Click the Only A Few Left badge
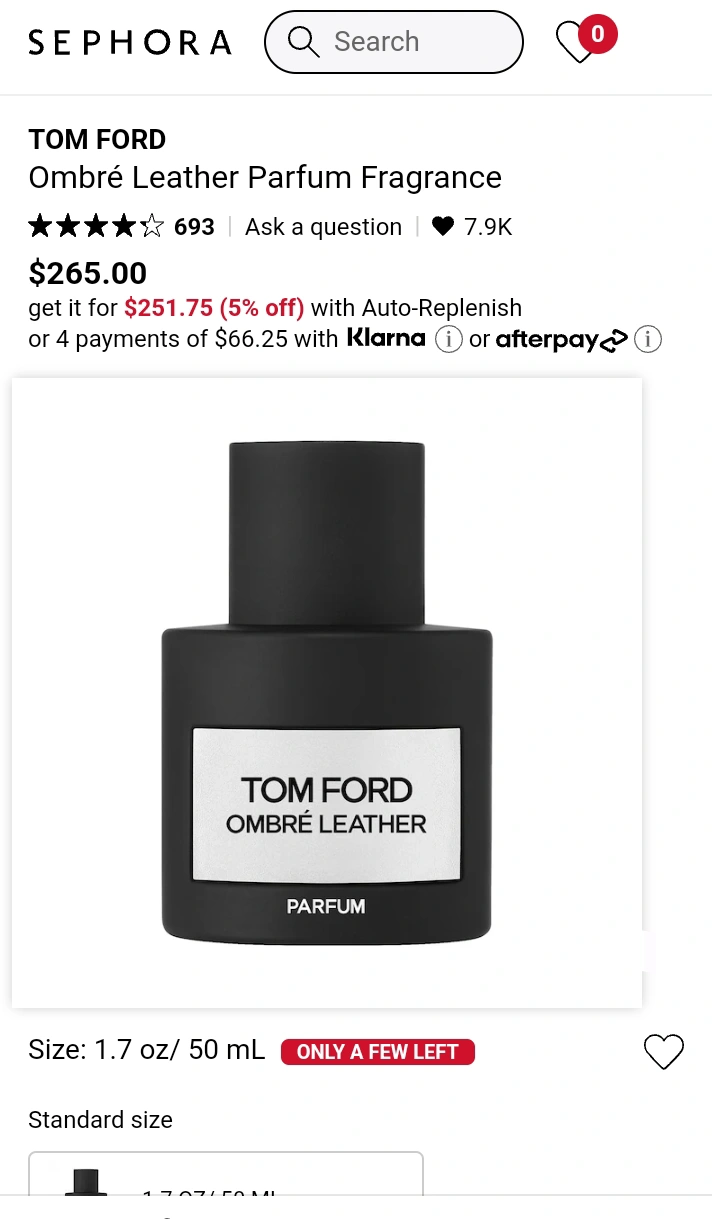 [378, 1052]
